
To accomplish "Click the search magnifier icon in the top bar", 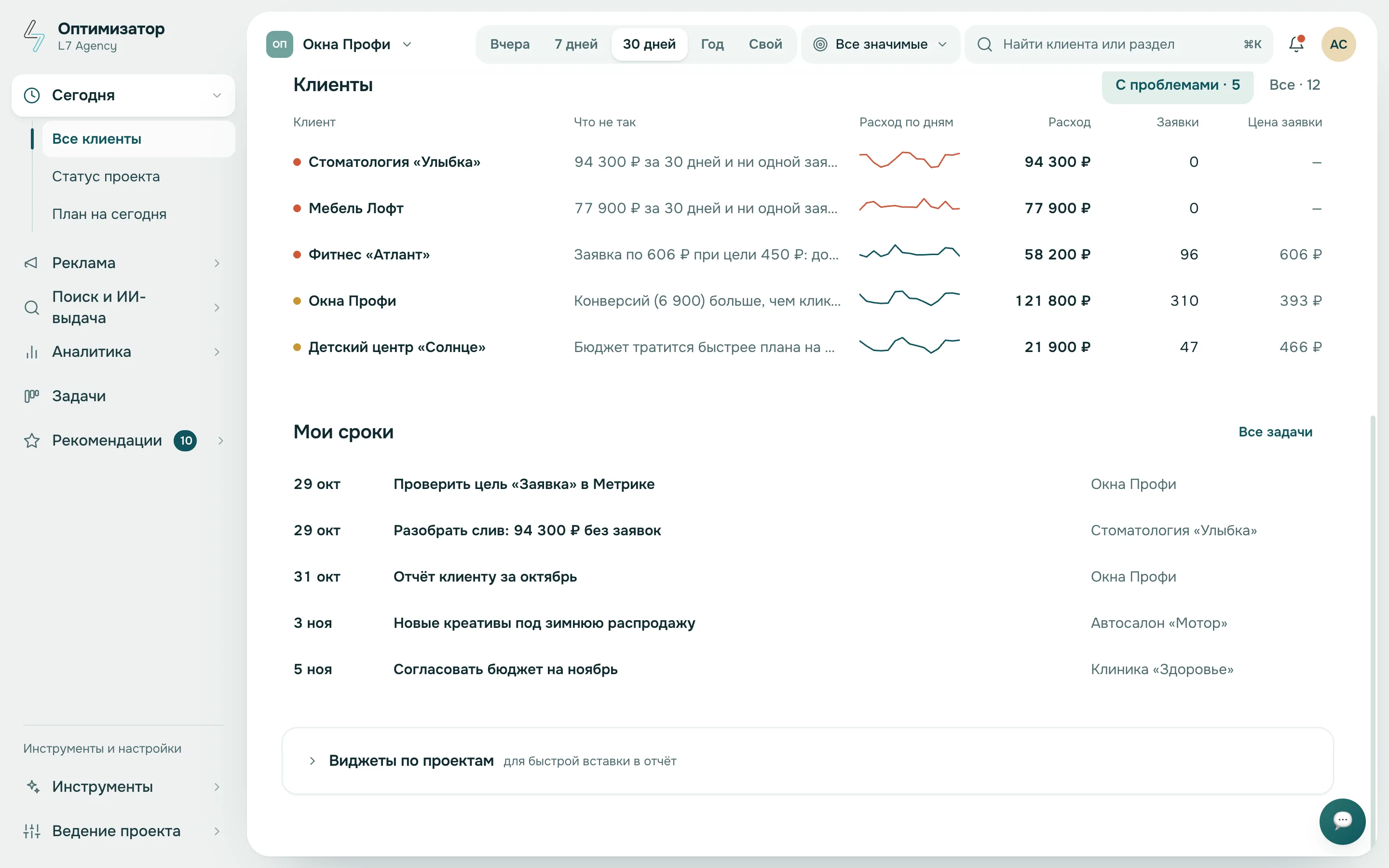I will pyautogui.click(x=985, y=44).
